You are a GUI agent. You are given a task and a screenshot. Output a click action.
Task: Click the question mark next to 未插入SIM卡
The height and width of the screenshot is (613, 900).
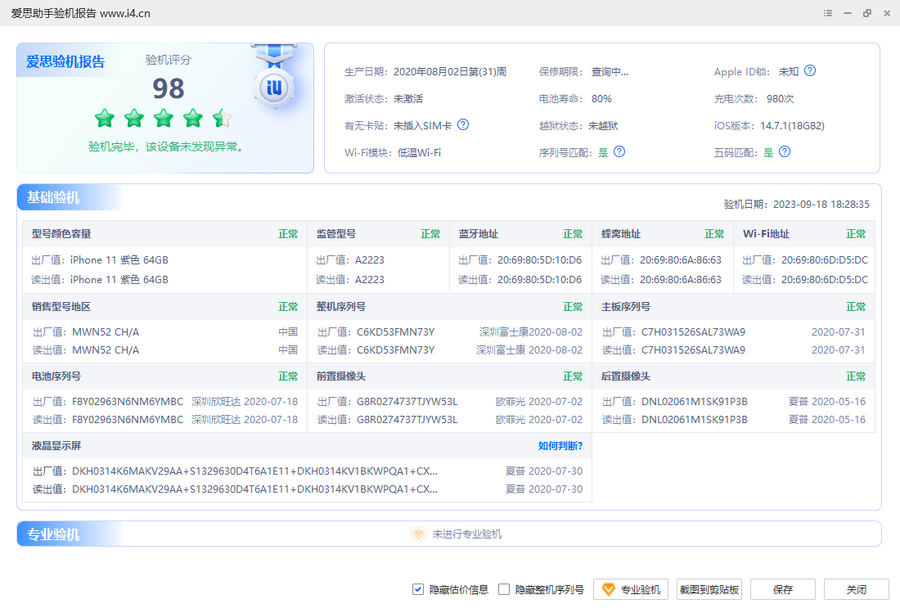click(x=463, y=125)
